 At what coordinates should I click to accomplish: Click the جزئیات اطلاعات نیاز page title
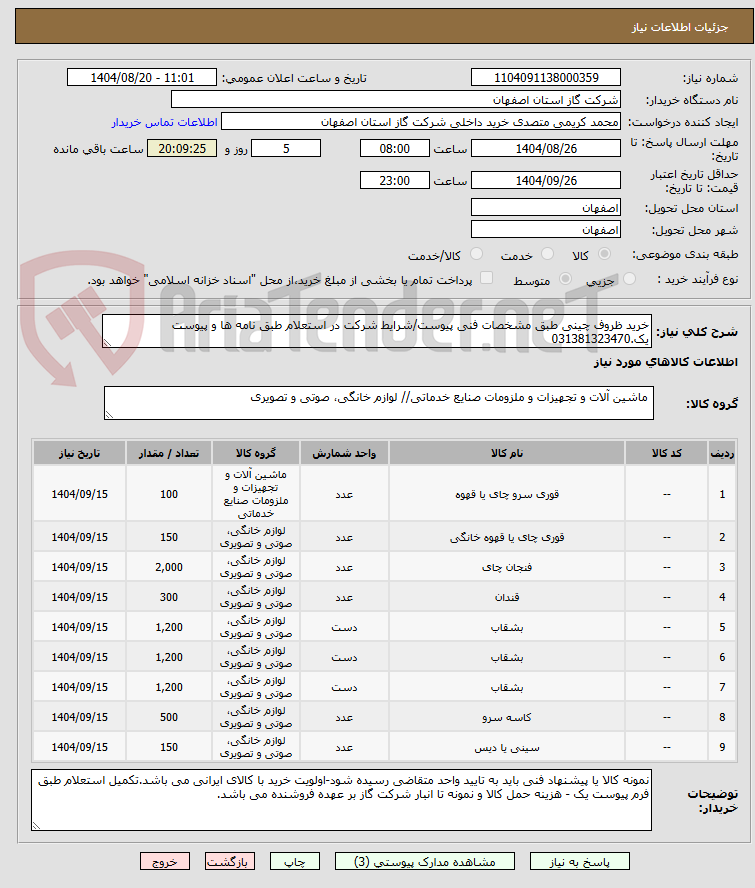pyautogui.click(x=680, y=27)
